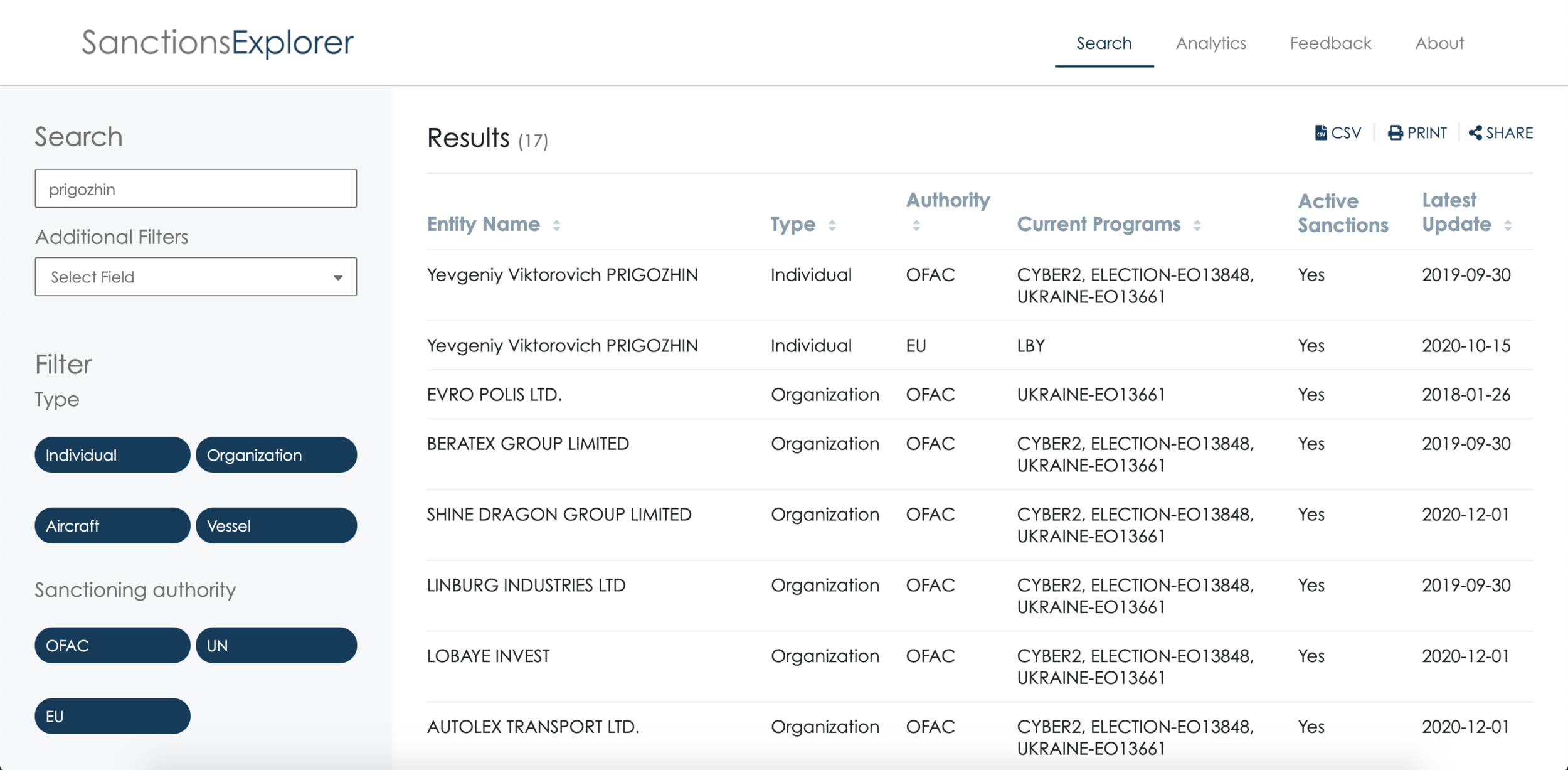Click the Latest Update column header
Image resolution: width=1568 pixels, height=770 pixels.
coord(1456,212)
